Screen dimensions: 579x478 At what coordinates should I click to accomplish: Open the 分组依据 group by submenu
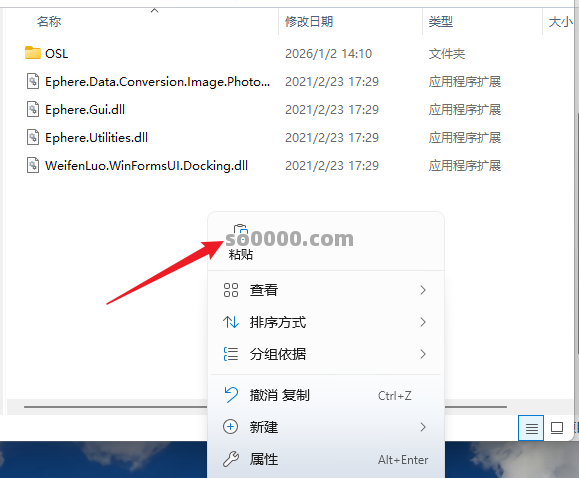tap(326, 354)
